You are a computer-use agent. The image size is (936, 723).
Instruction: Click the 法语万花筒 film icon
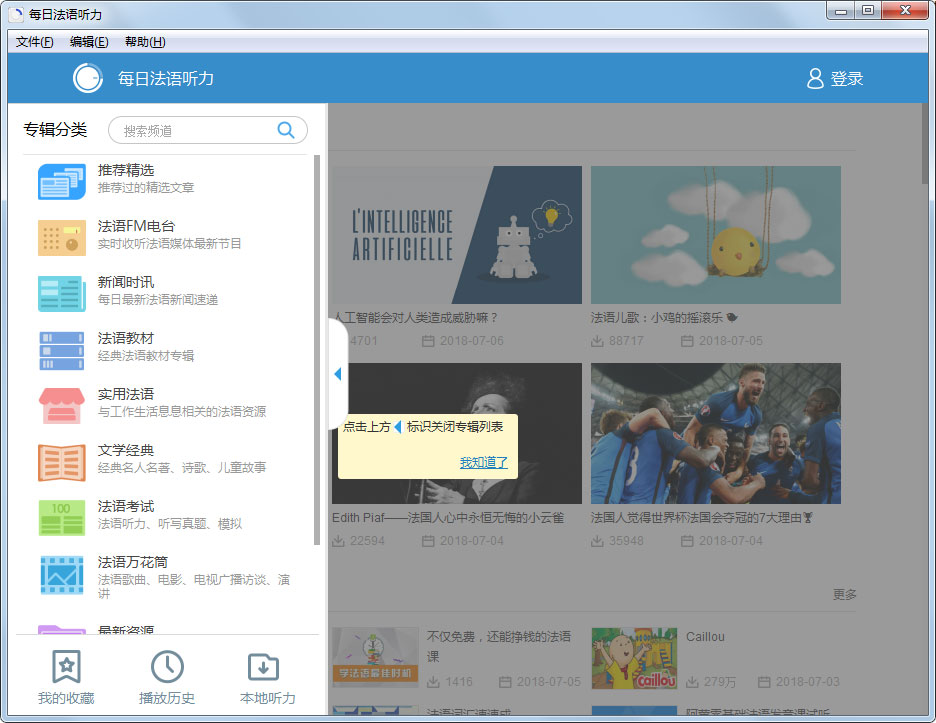click(62, 575)
